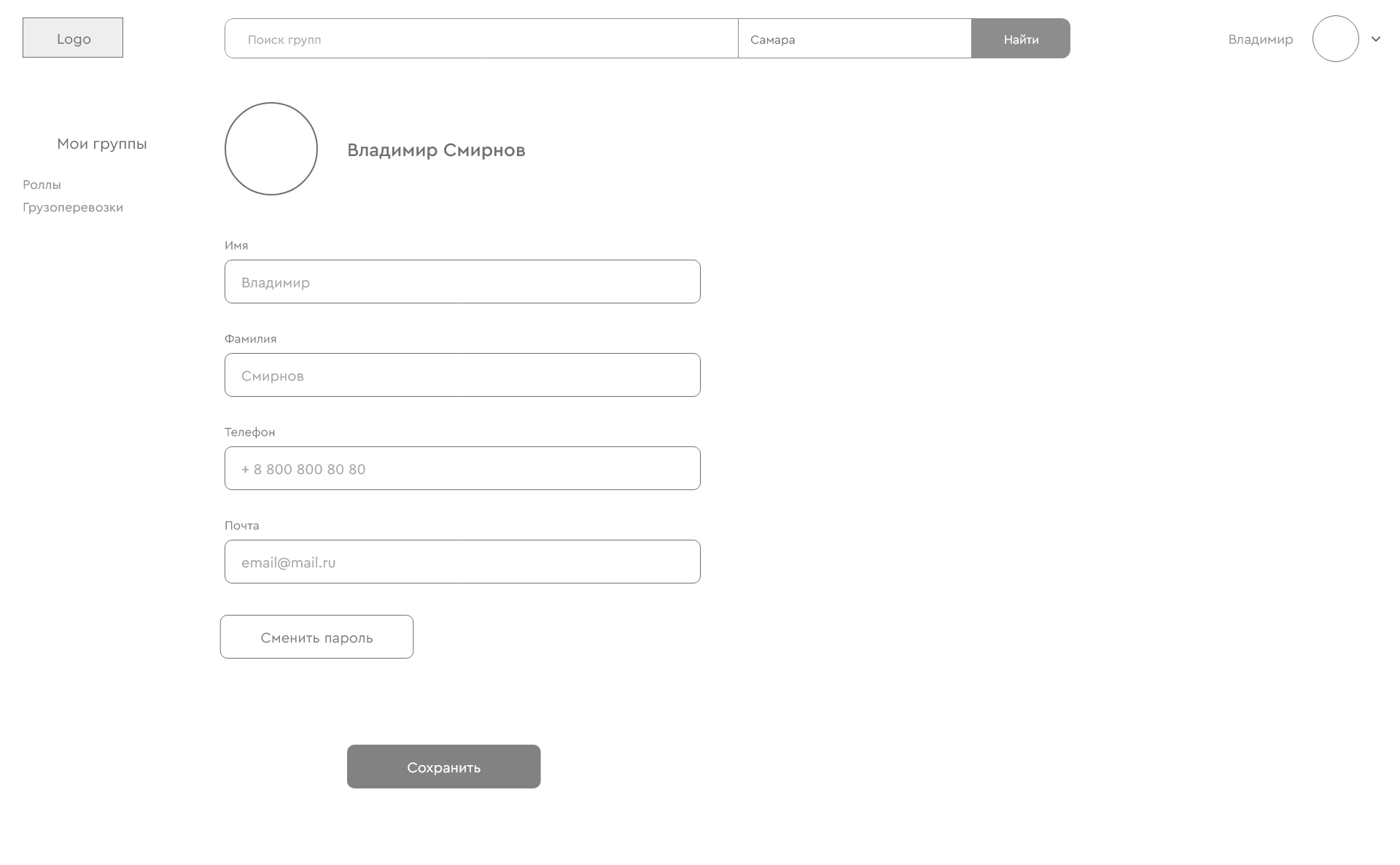This screenshot has height=865, width=1400.
Task: Open the Мои группы section
Action: tap(102, 144)
